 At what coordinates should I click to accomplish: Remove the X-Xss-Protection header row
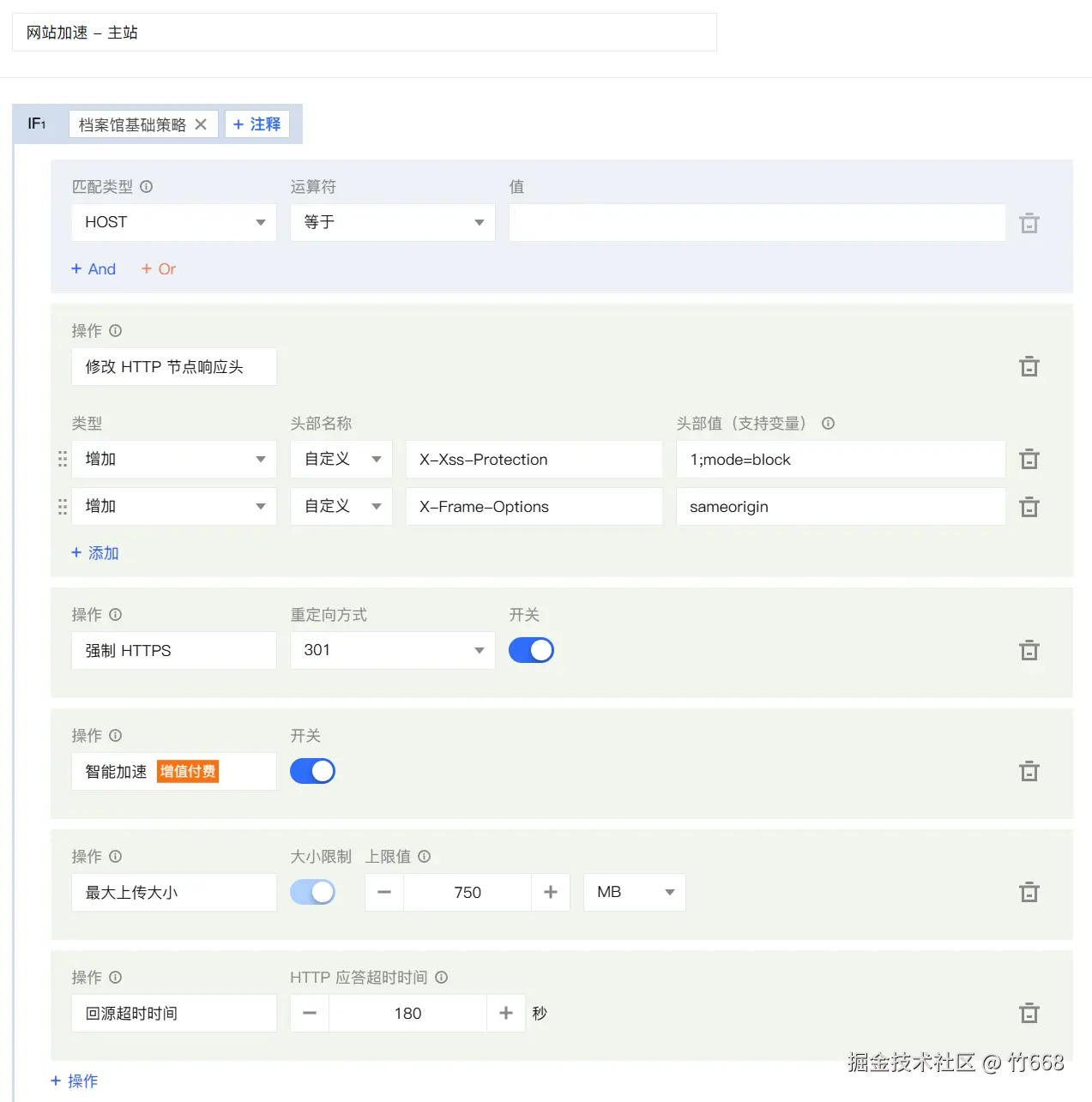[x=1029, y=460]
